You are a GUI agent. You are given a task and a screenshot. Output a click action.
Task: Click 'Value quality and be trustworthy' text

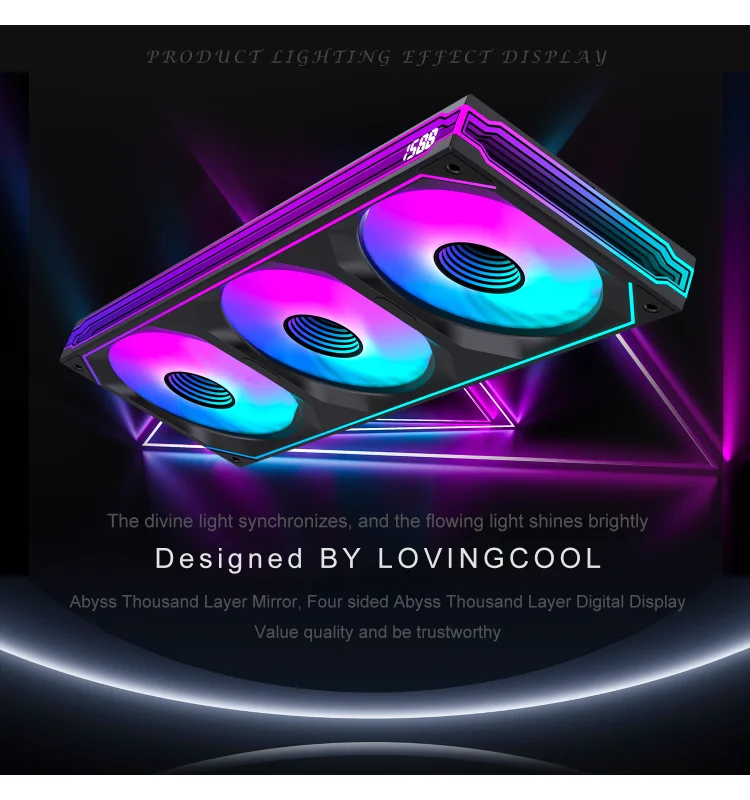tap(378, 632)
